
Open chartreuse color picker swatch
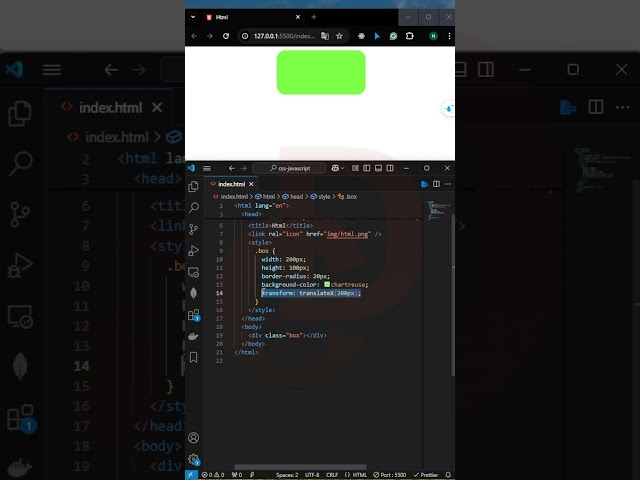coord(327,284)
